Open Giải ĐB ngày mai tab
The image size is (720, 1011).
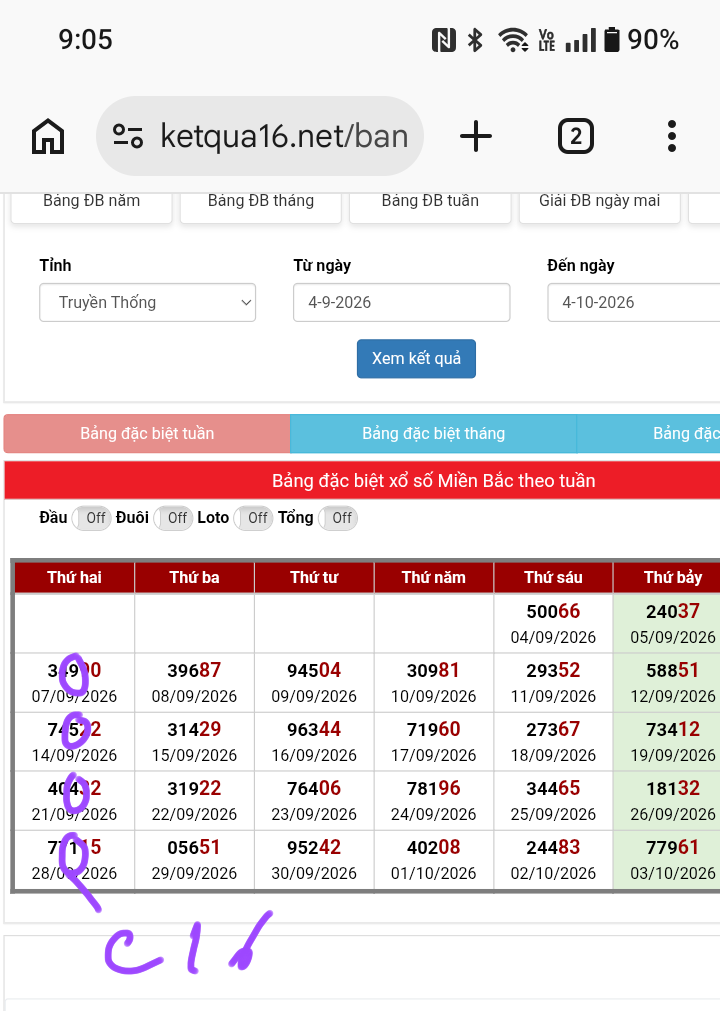pos(599,208)
